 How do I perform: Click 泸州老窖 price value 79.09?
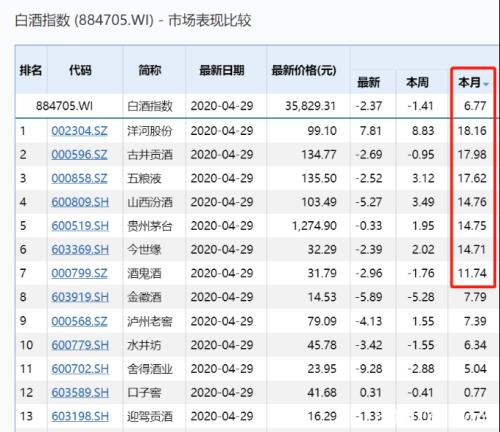(322, 321)
